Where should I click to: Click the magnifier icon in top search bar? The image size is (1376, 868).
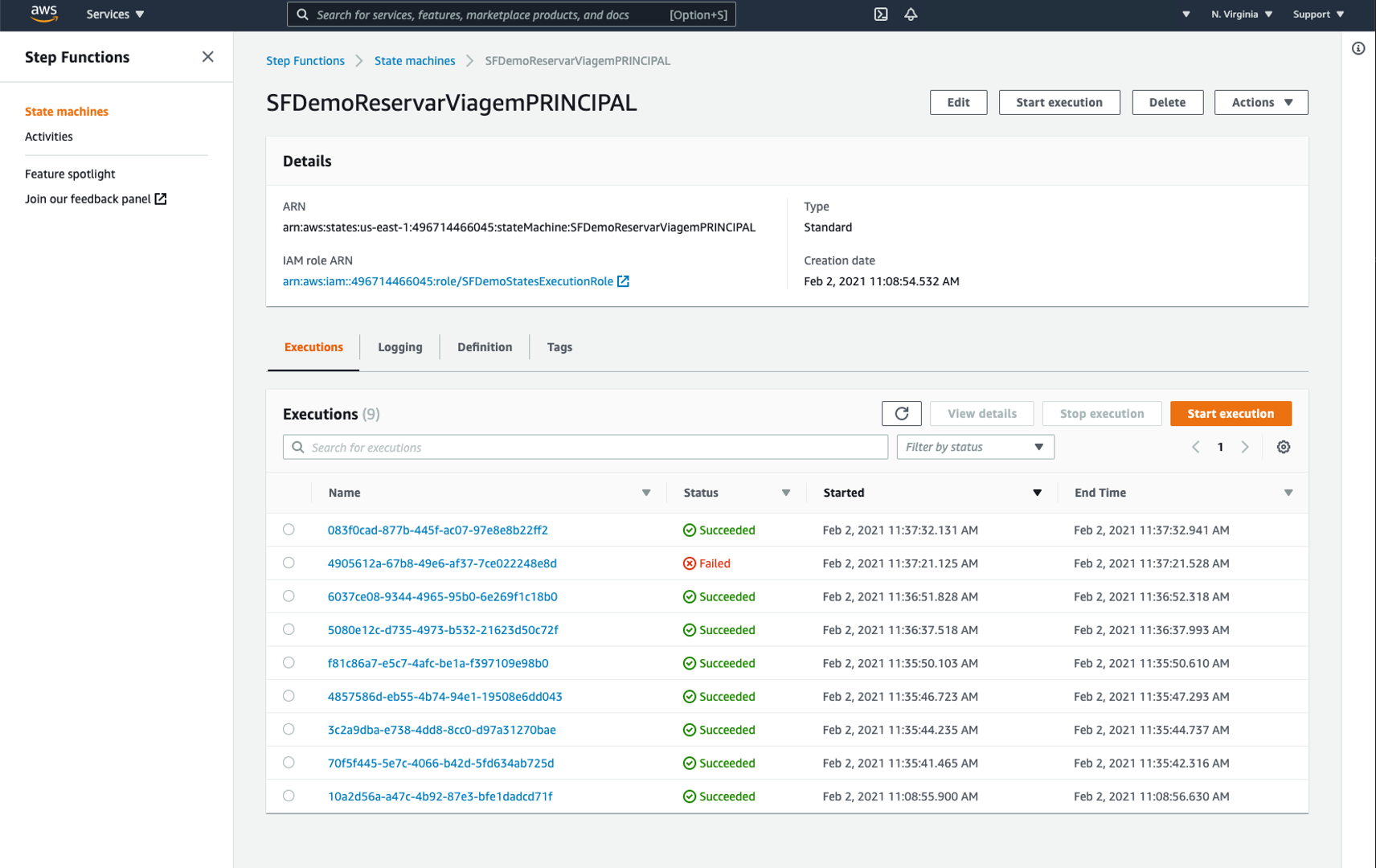pyautogui.click(x=303, y=14)
